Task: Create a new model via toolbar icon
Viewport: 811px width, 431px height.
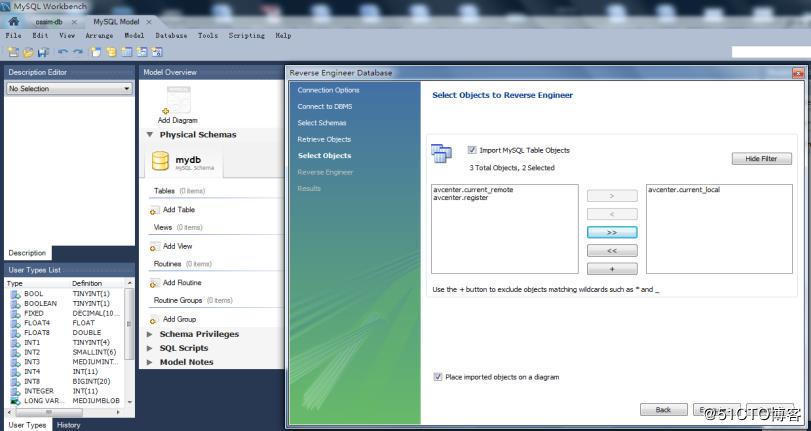Action: 13,52
